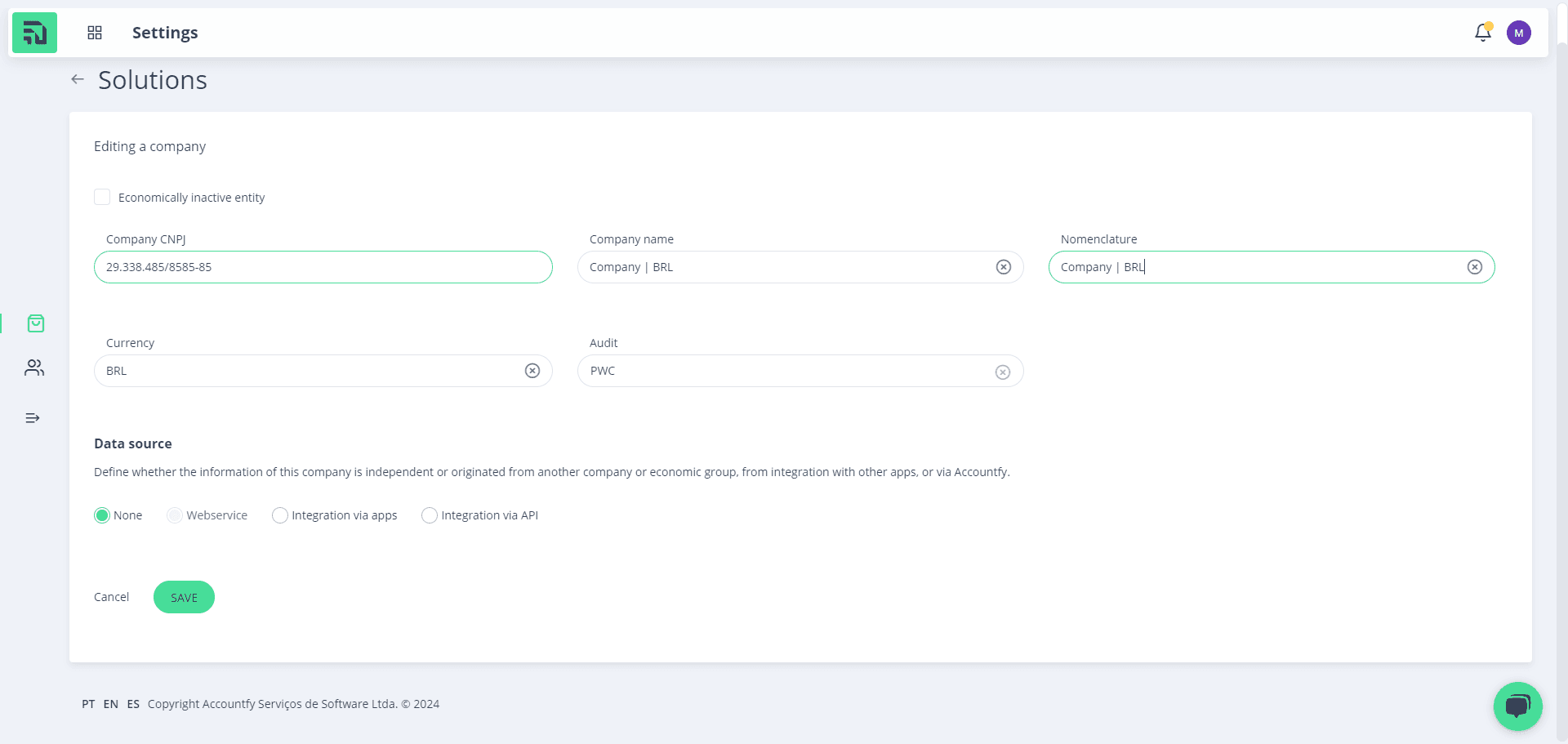Open the users sidebar icon

(x=34, y=368)
